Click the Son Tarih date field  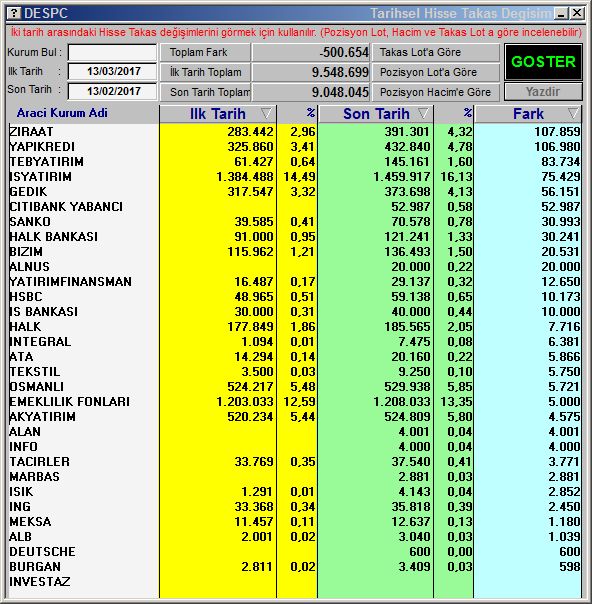(112, 91)
